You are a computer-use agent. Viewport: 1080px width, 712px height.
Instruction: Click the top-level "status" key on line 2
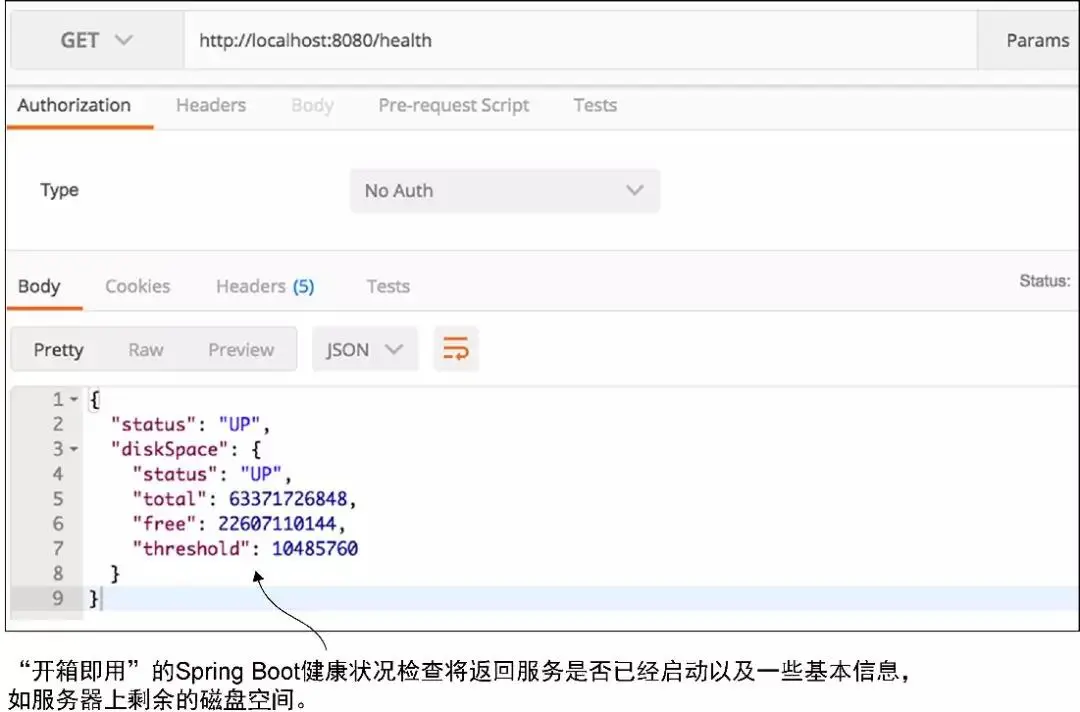154,424
